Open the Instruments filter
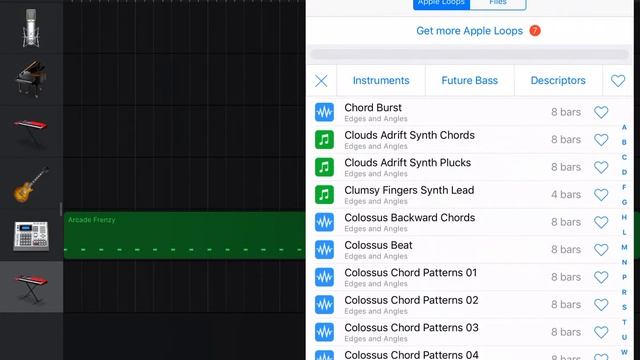Viewport: 640px width, 360px height. point(381,80)
